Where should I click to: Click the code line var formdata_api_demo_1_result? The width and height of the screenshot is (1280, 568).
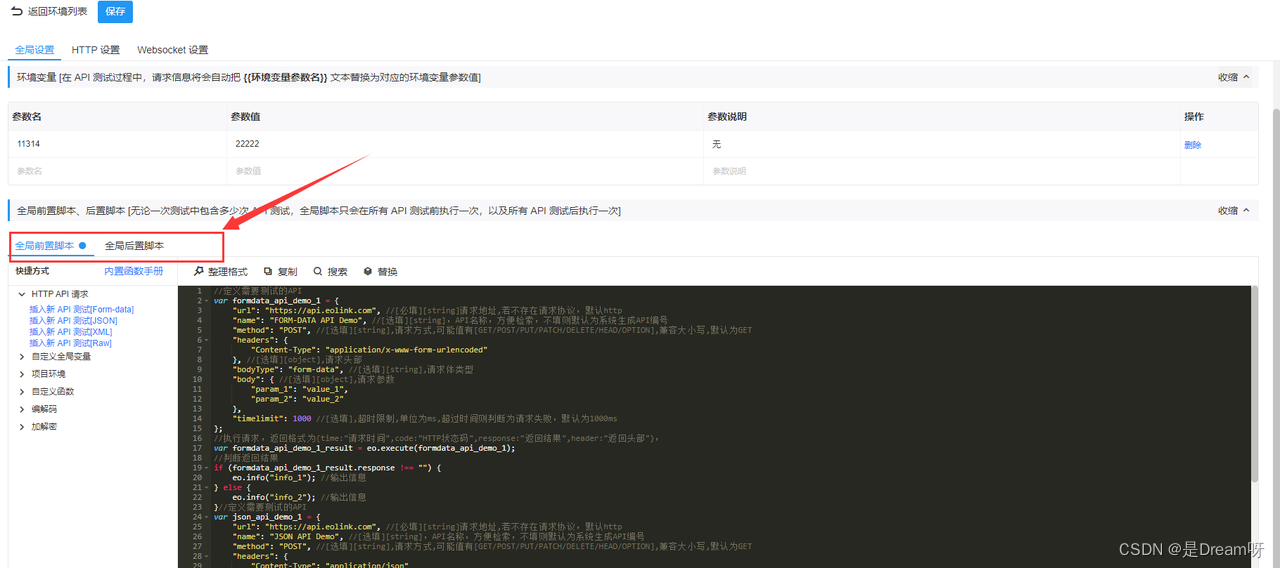pos(364,448)
